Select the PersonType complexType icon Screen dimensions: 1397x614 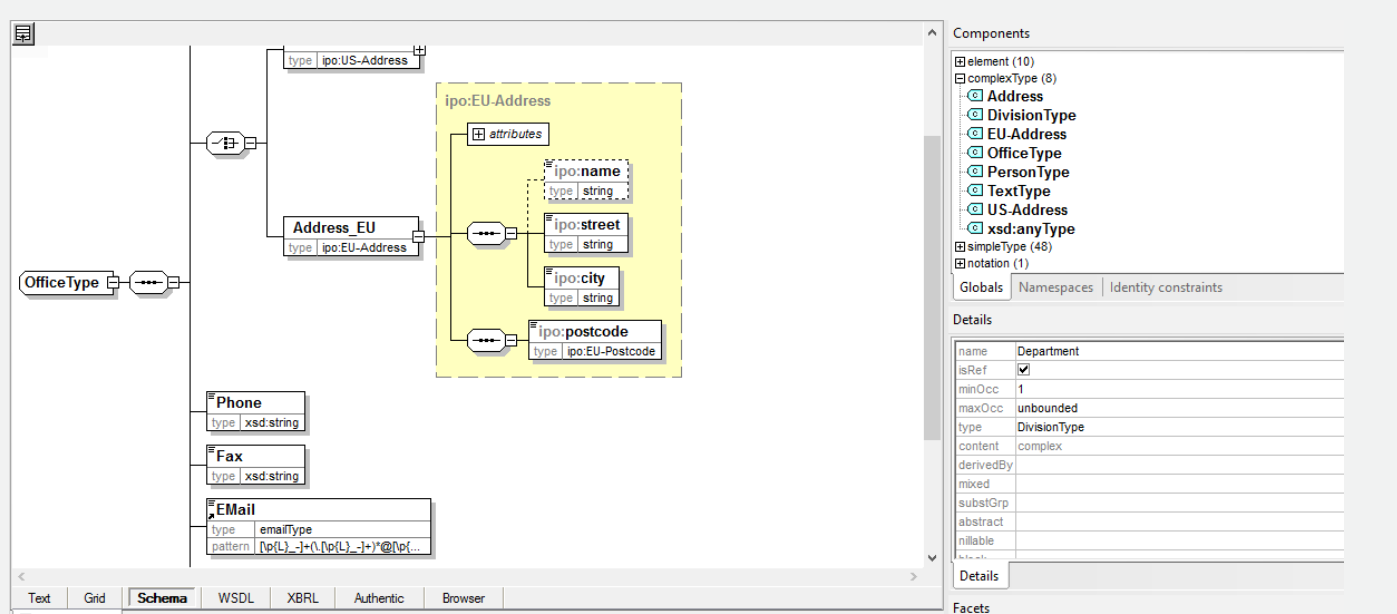click(975, 172)
